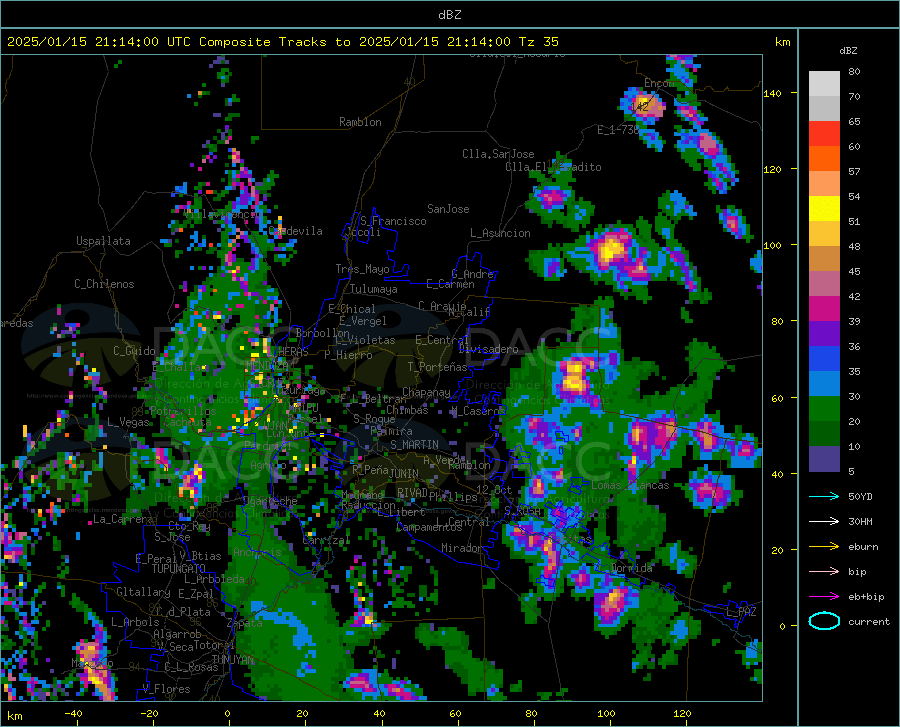Image resolution: width=900 pixels, height=727 pixels.
Task: Click the Composite Tracks timestamp header
Action: click(282, 42)
